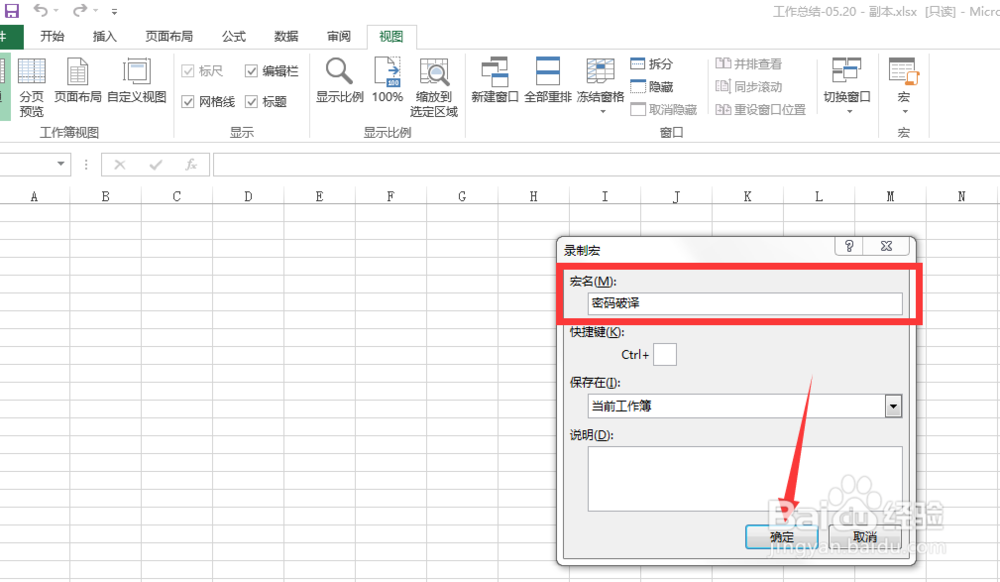The height and width of the screenshot is (582, 1000).
Task: Click the confirm checkmark in formula bar
Action: pos(156,165)
